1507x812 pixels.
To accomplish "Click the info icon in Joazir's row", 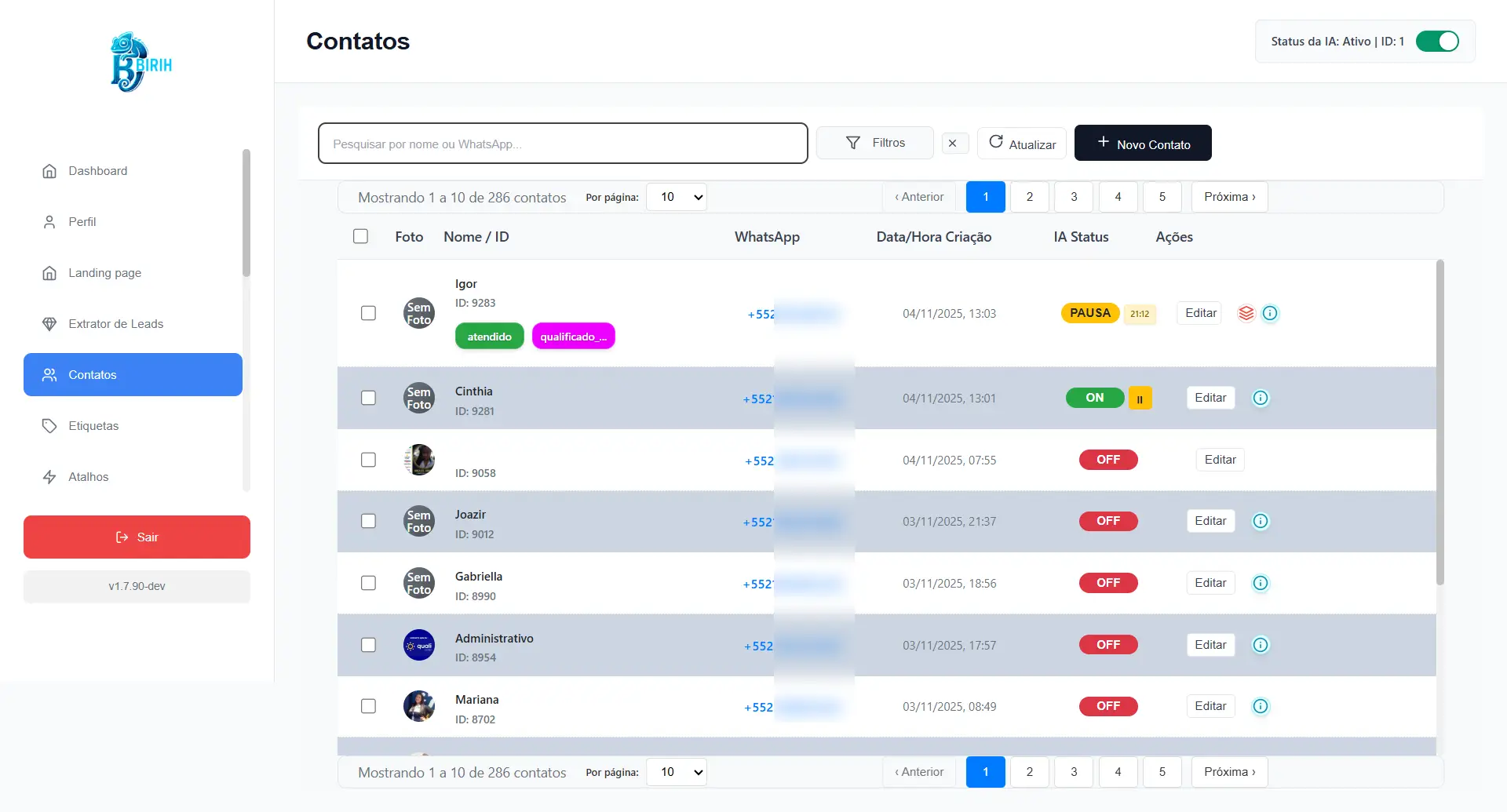I will 1260,522.
